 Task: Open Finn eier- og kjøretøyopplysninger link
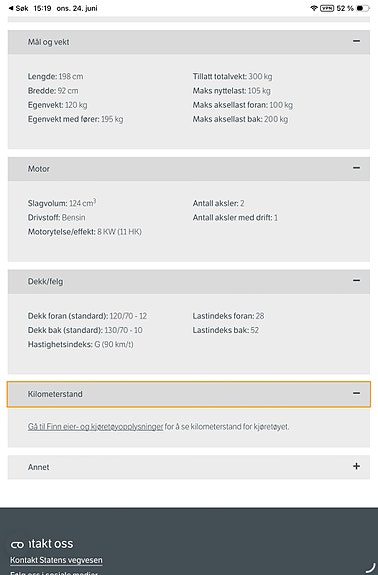[95, 427]
